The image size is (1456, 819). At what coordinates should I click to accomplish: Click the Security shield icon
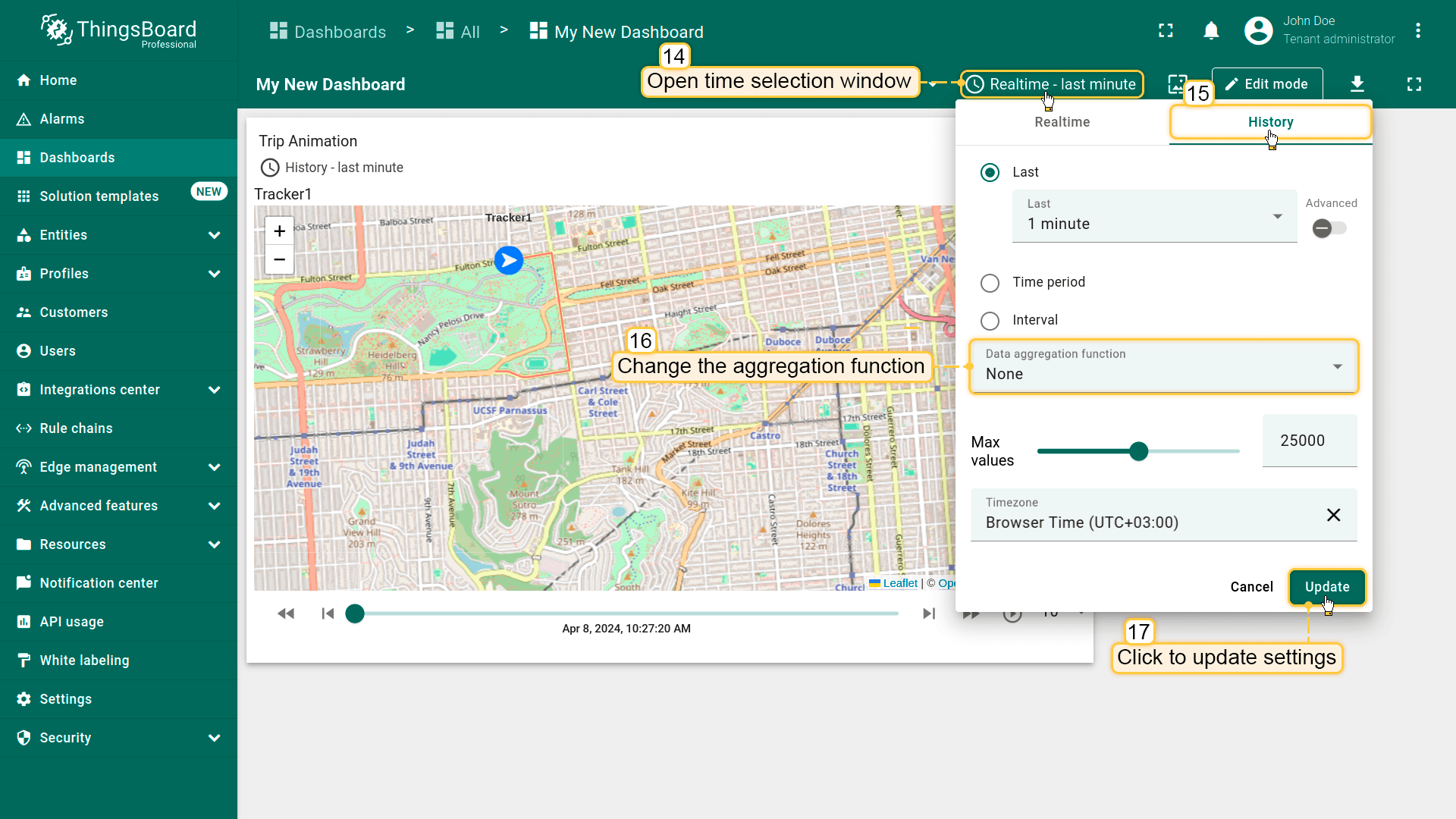tap(24, 738)
